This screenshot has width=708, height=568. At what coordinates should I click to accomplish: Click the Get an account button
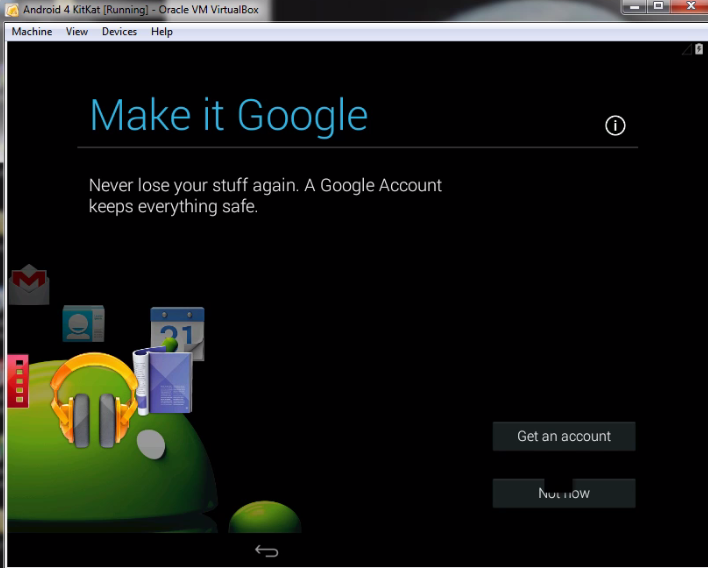point(564,436)
